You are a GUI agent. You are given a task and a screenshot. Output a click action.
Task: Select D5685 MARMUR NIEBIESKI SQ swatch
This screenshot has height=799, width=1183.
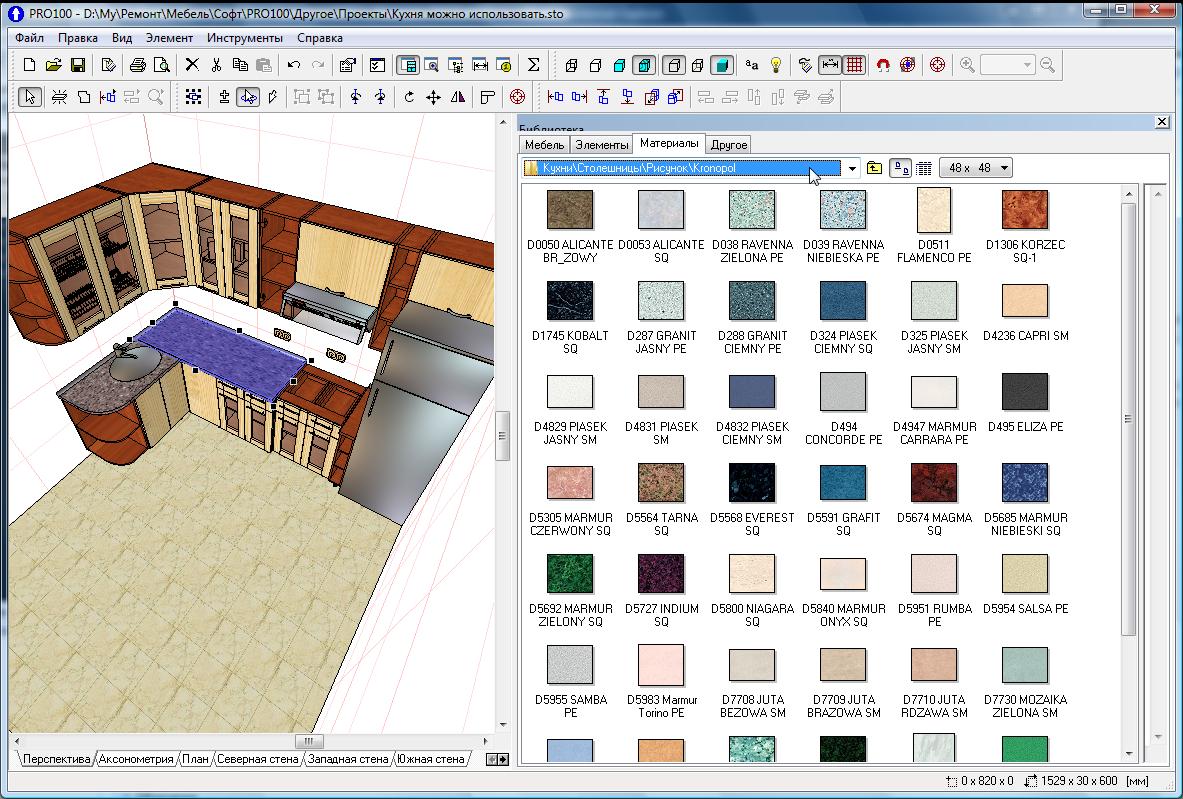(x=1025, y=483)
